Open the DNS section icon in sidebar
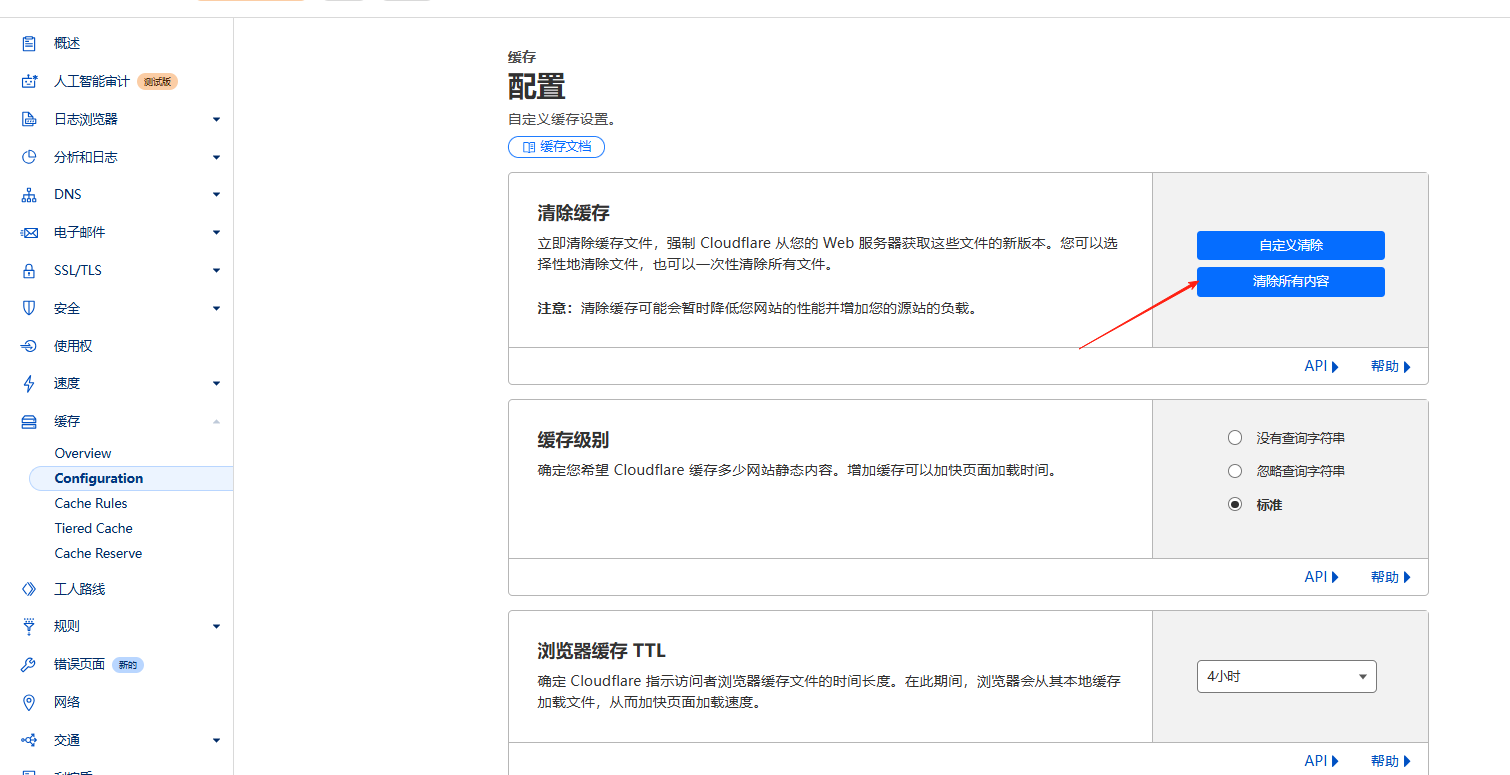This screenshot has height=775, width=1510. [x=30, y=194]
